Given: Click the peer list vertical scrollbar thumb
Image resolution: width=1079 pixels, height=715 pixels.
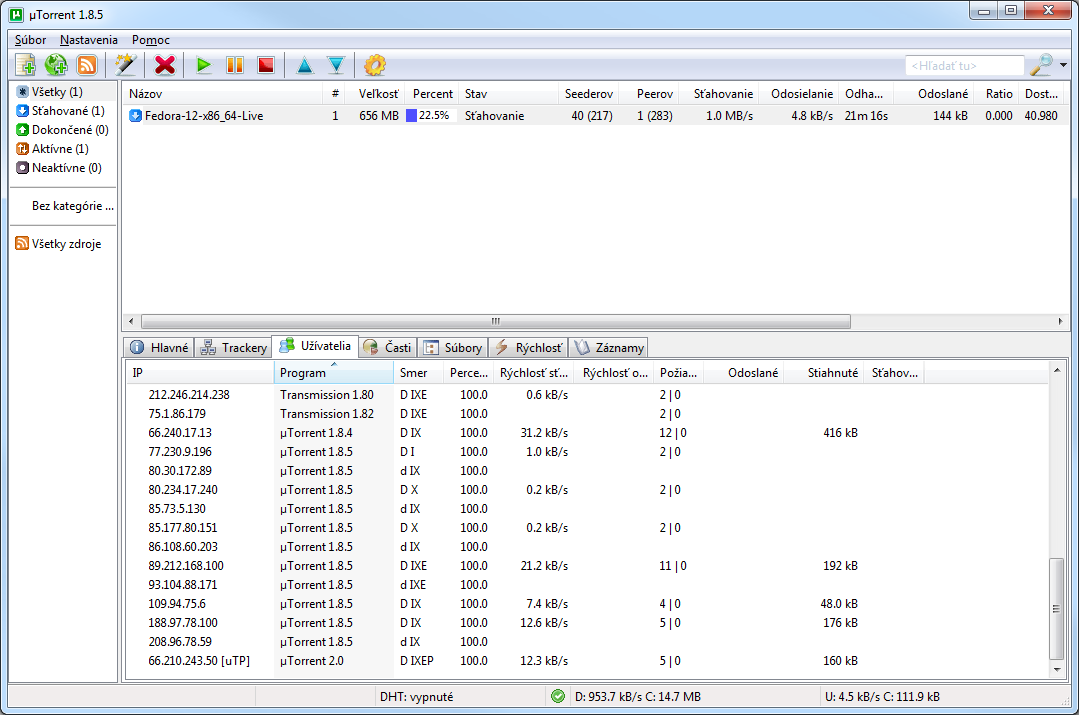Looking at the screenshot, I should click(x=1056, y=608).
